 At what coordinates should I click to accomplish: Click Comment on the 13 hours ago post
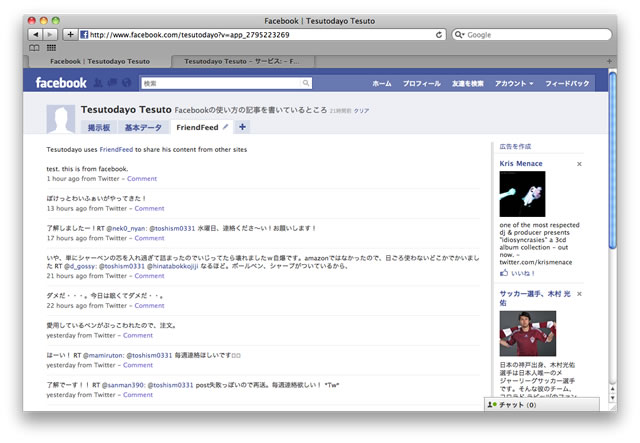pyautogui.click(x=149, y=208)
